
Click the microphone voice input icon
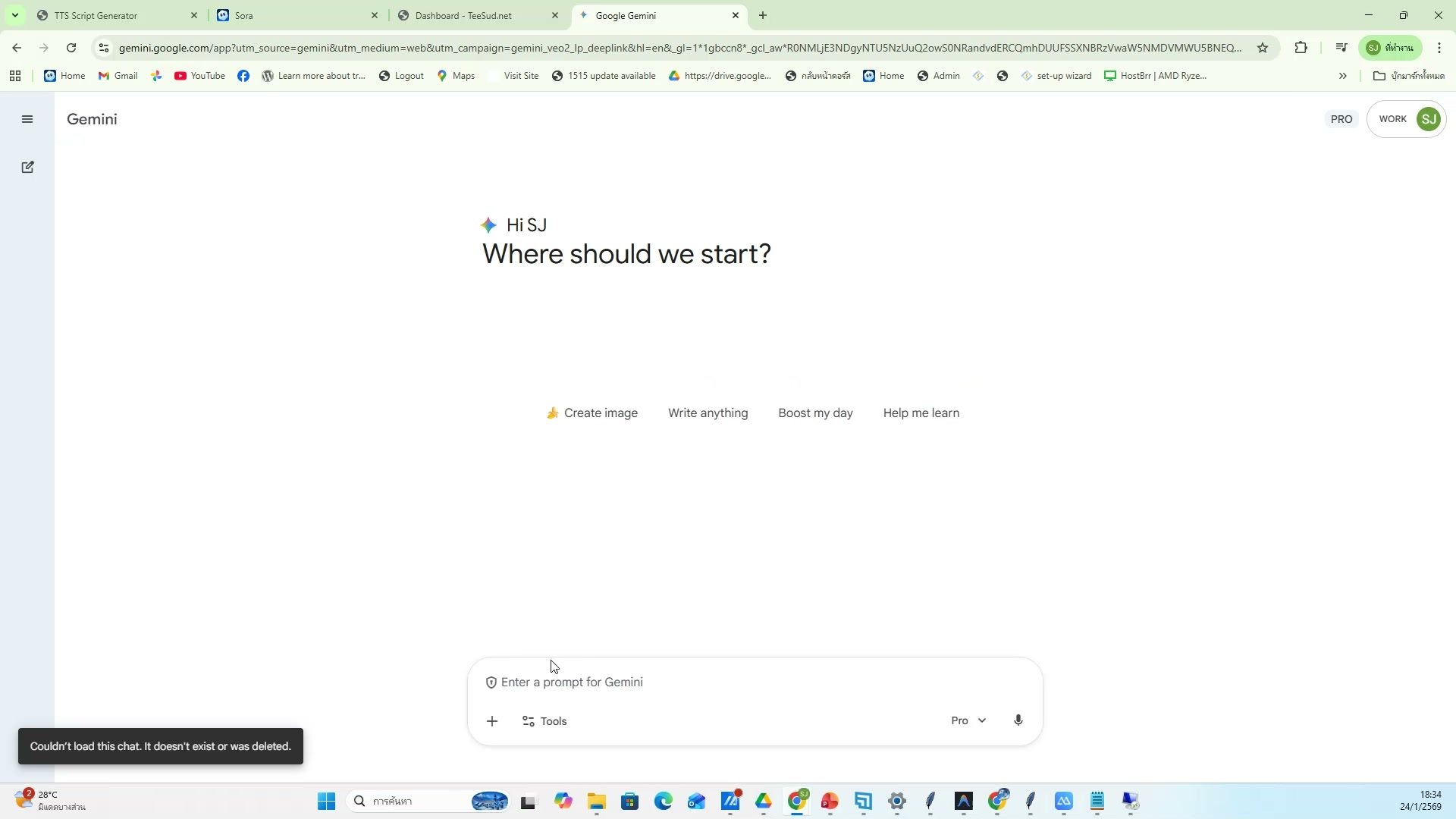(x=1018, y=720)
